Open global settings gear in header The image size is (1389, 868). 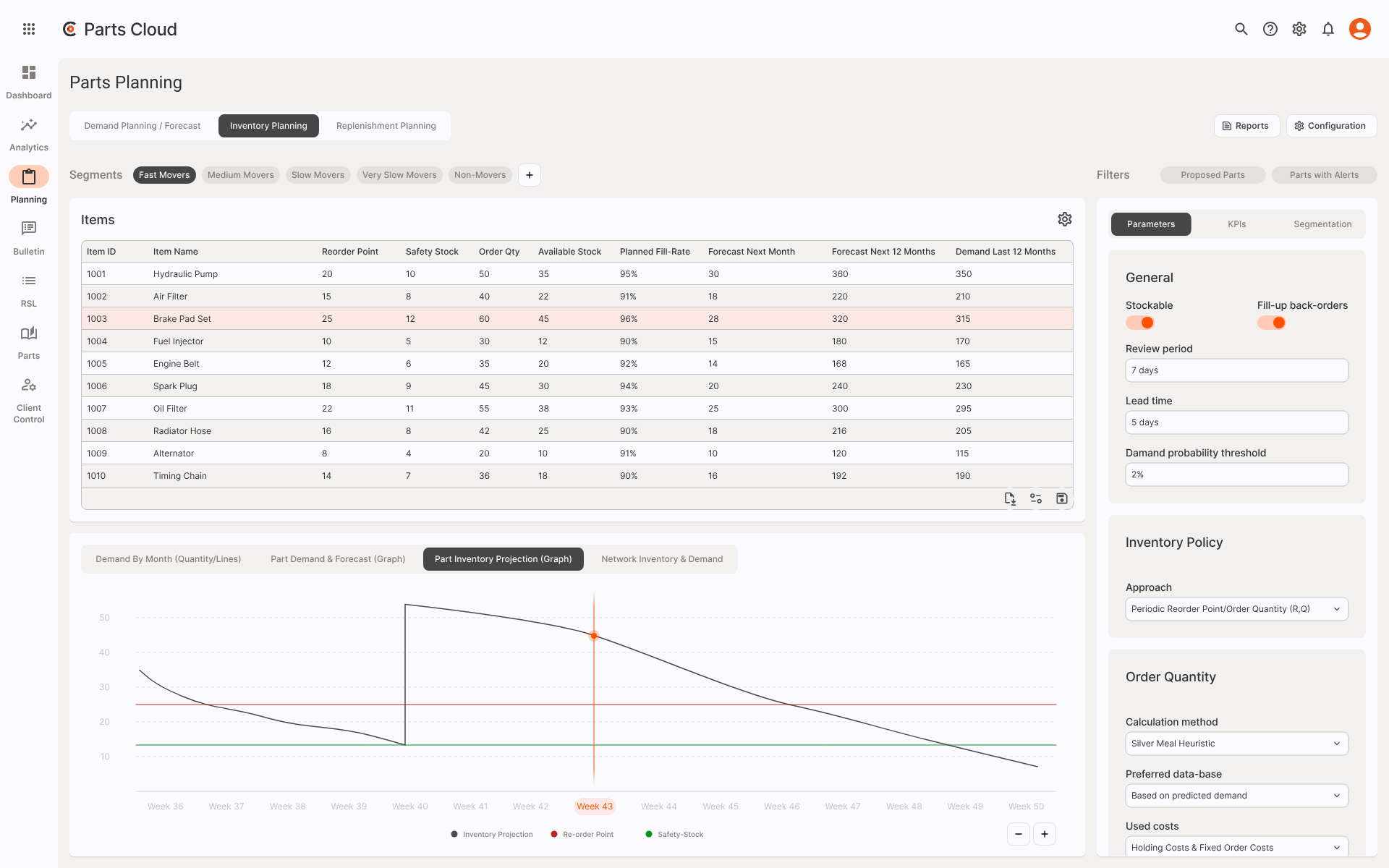click(1299, 29)
